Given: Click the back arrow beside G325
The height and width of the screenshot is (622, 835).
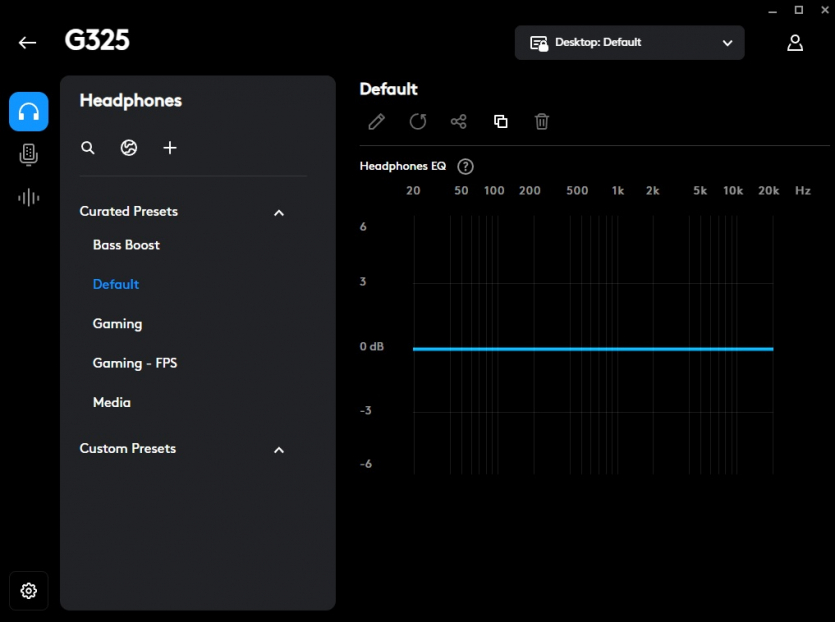Looking at the screenshot, I should click(x=27, y=42).
